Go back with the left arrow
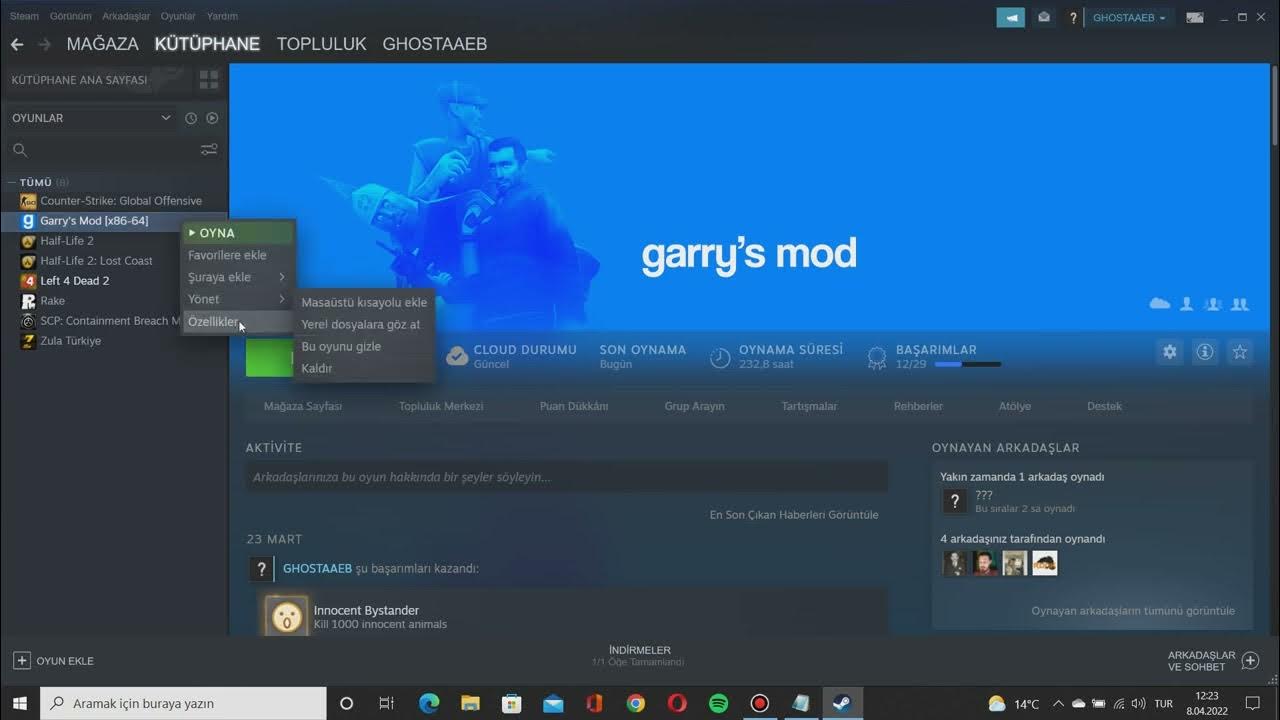Screen dimensions: 1280x720 coord(17,44)
